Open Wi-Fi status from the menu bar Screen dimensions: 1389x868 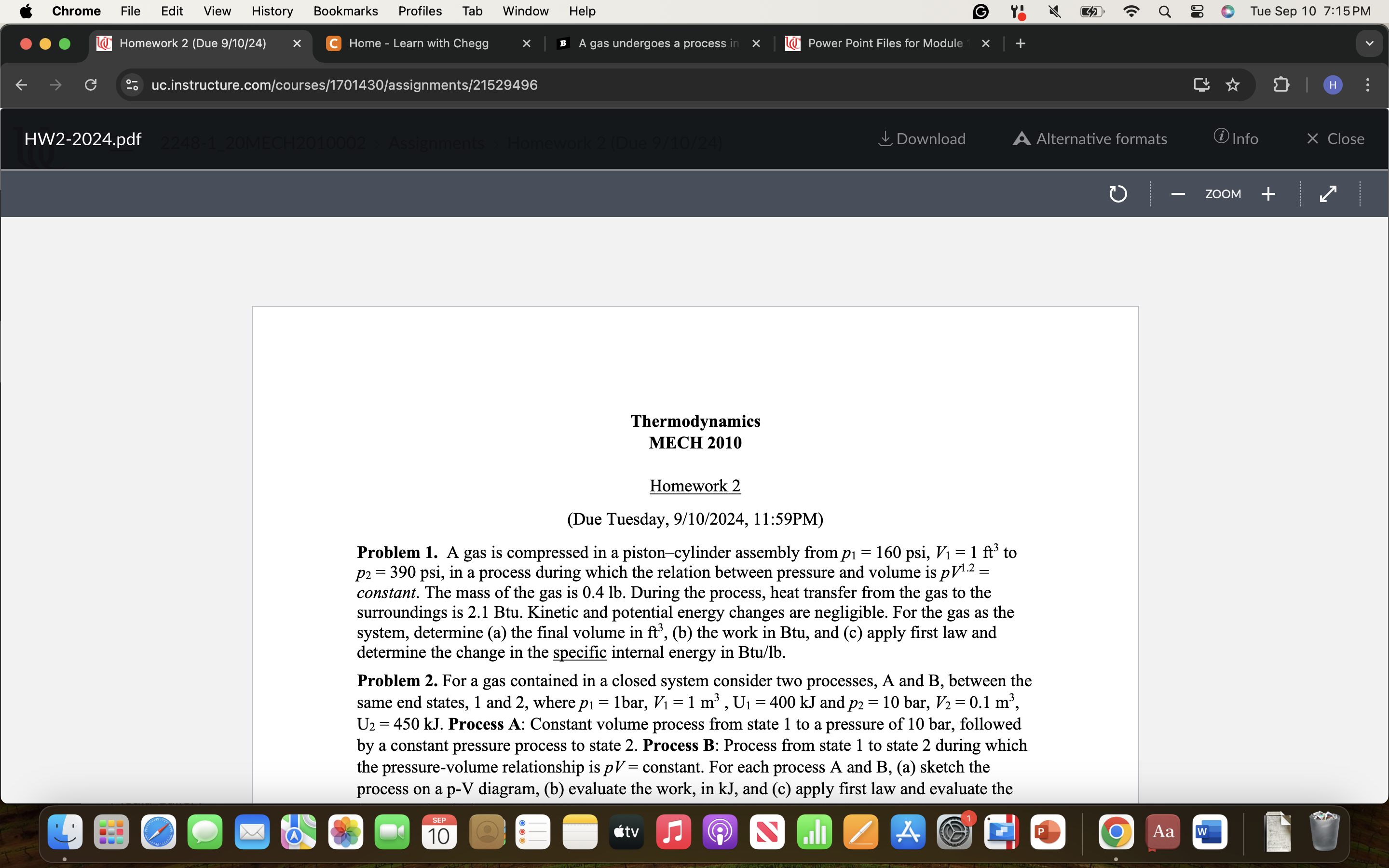coord(1130,11)
